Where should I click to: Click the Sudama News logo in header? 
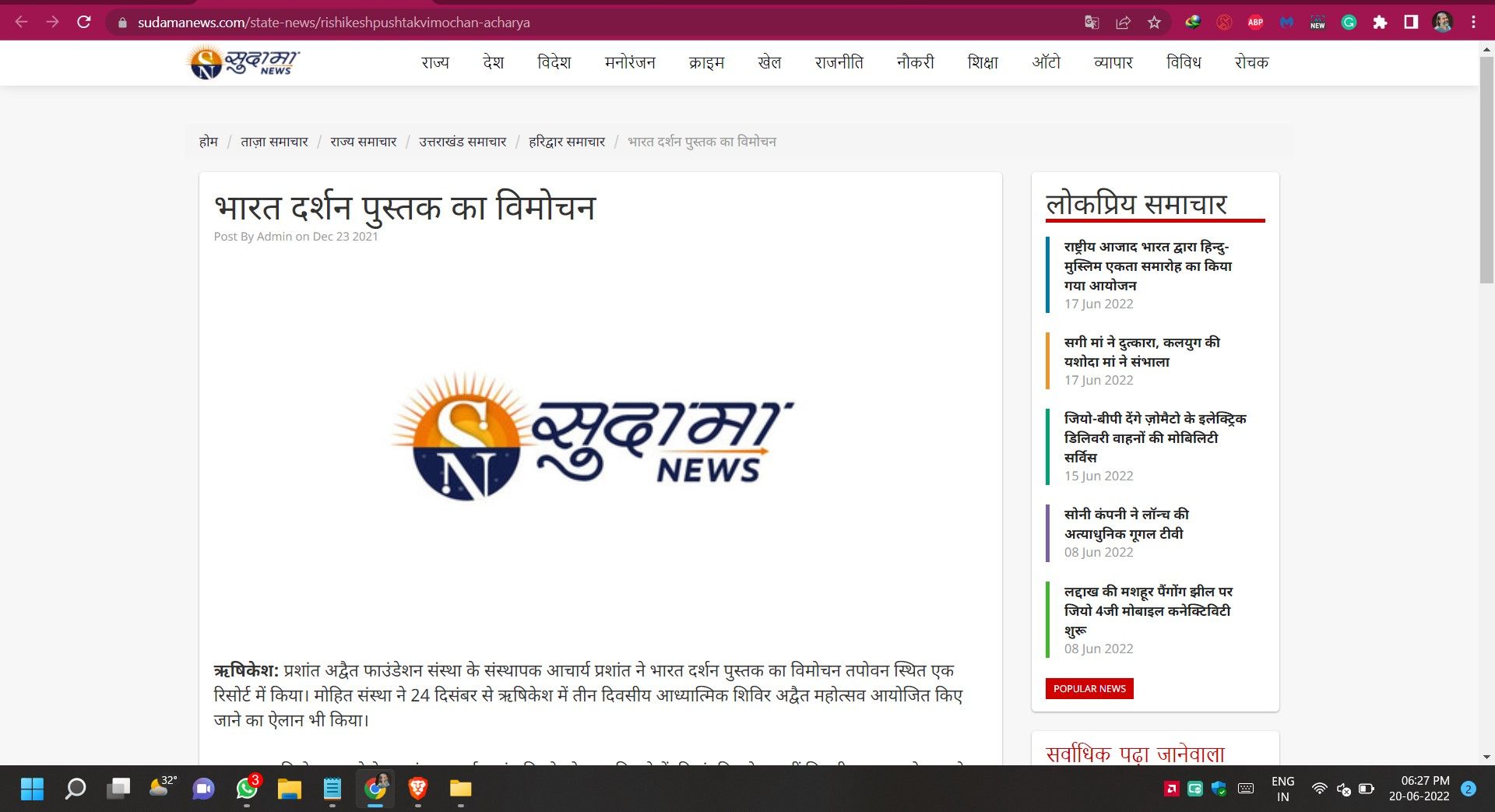244,62
